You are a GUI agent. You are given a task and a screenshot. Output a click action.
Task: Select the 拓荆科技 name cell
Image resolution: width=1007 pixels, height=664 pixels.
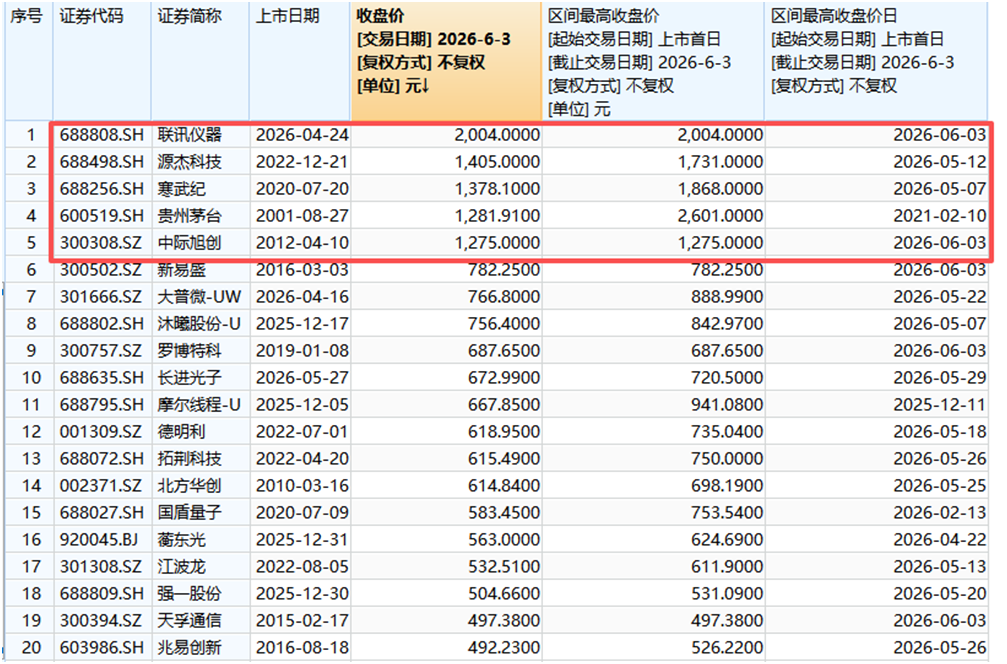pyautogui.click(x=200, y=459)
